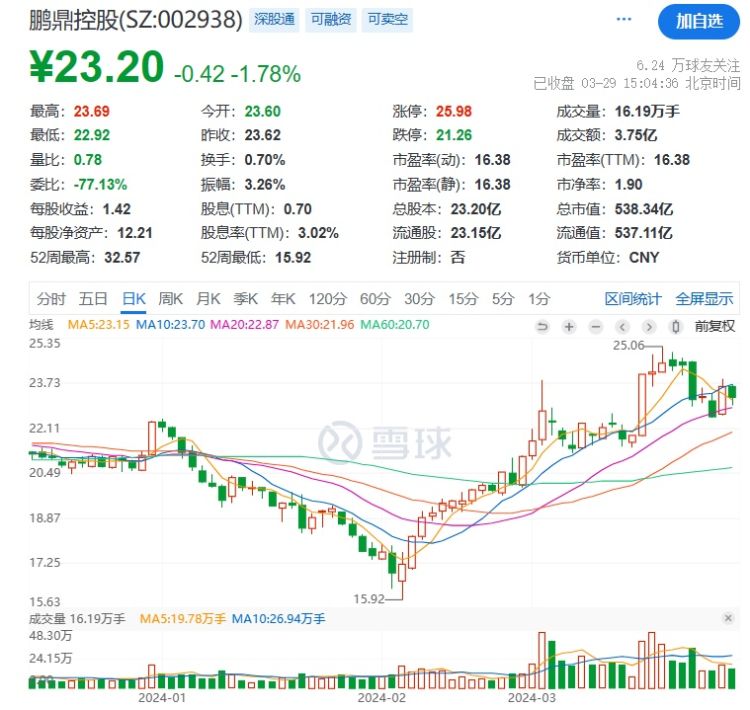750x710 pixels.
Task: Open 区间统计 link
Action: 633,299
